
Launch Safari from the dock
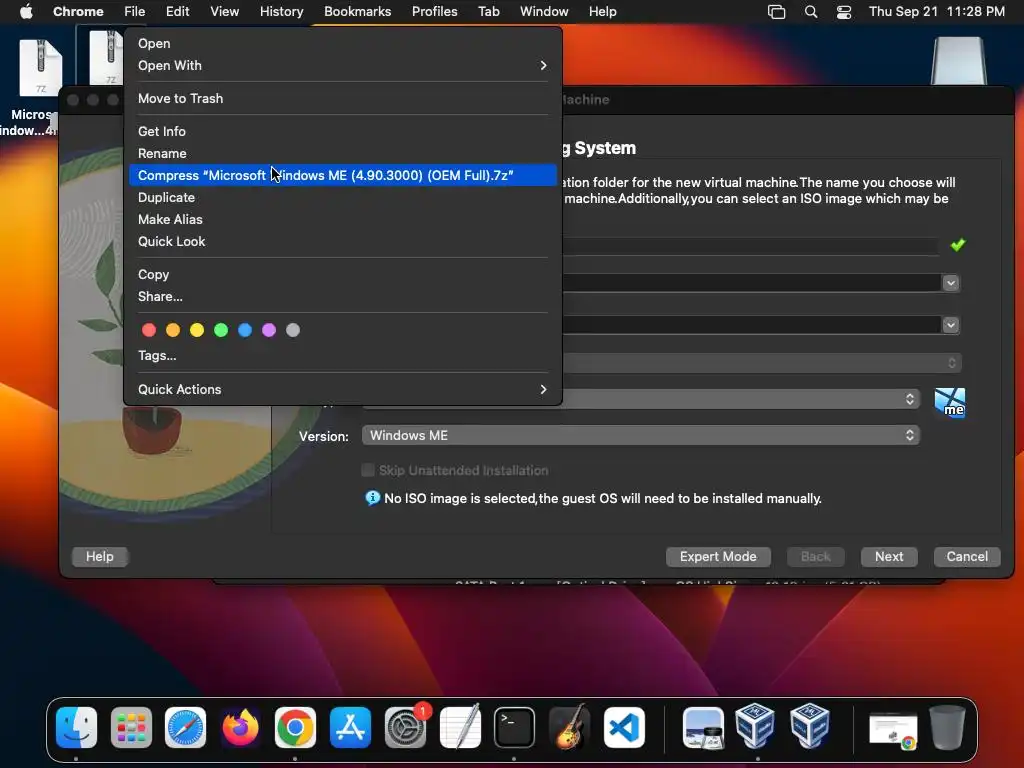[185, 727]
